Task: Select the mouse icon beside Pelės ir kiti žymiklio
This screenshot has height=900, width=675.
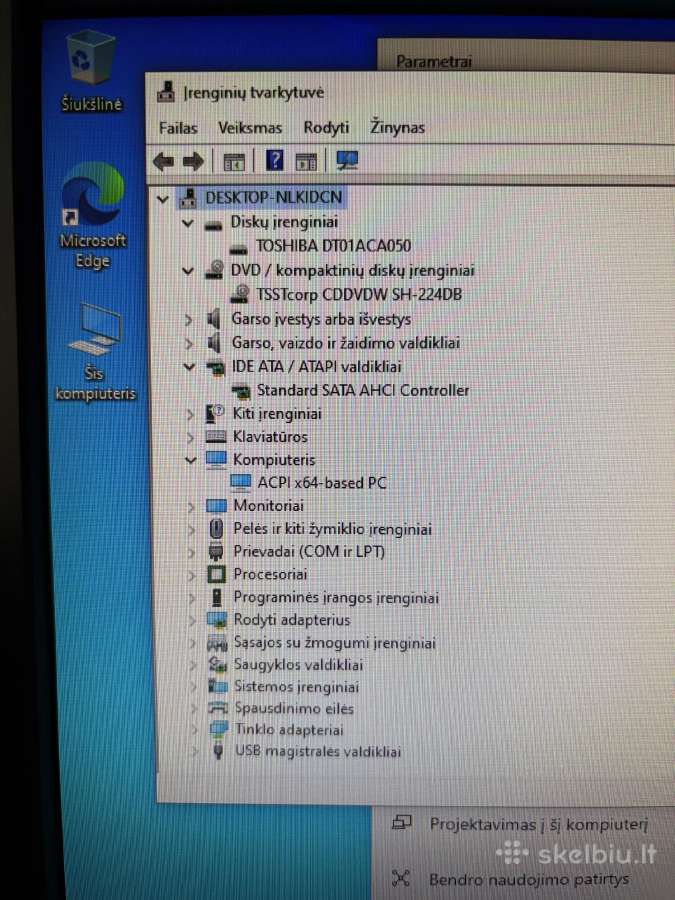Action: click(x=216, y=529)
